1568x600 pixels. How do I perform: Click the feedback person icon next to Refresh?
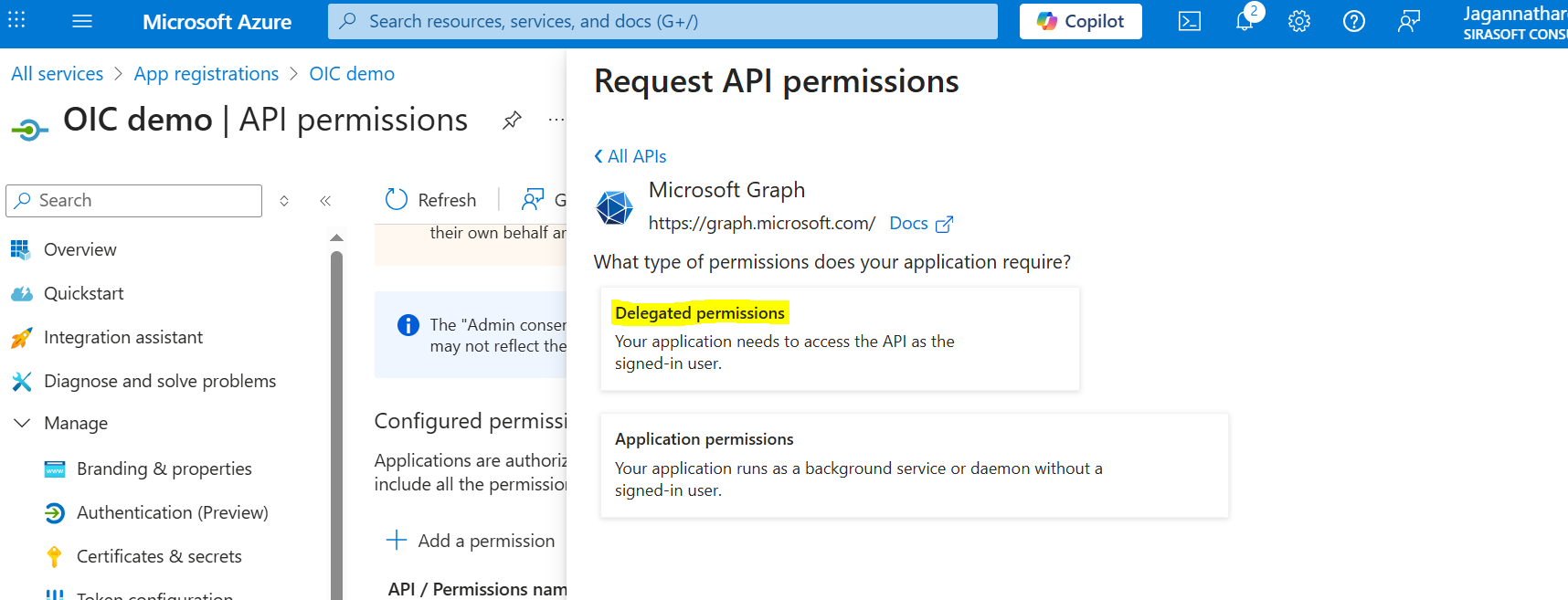[533, 199]
